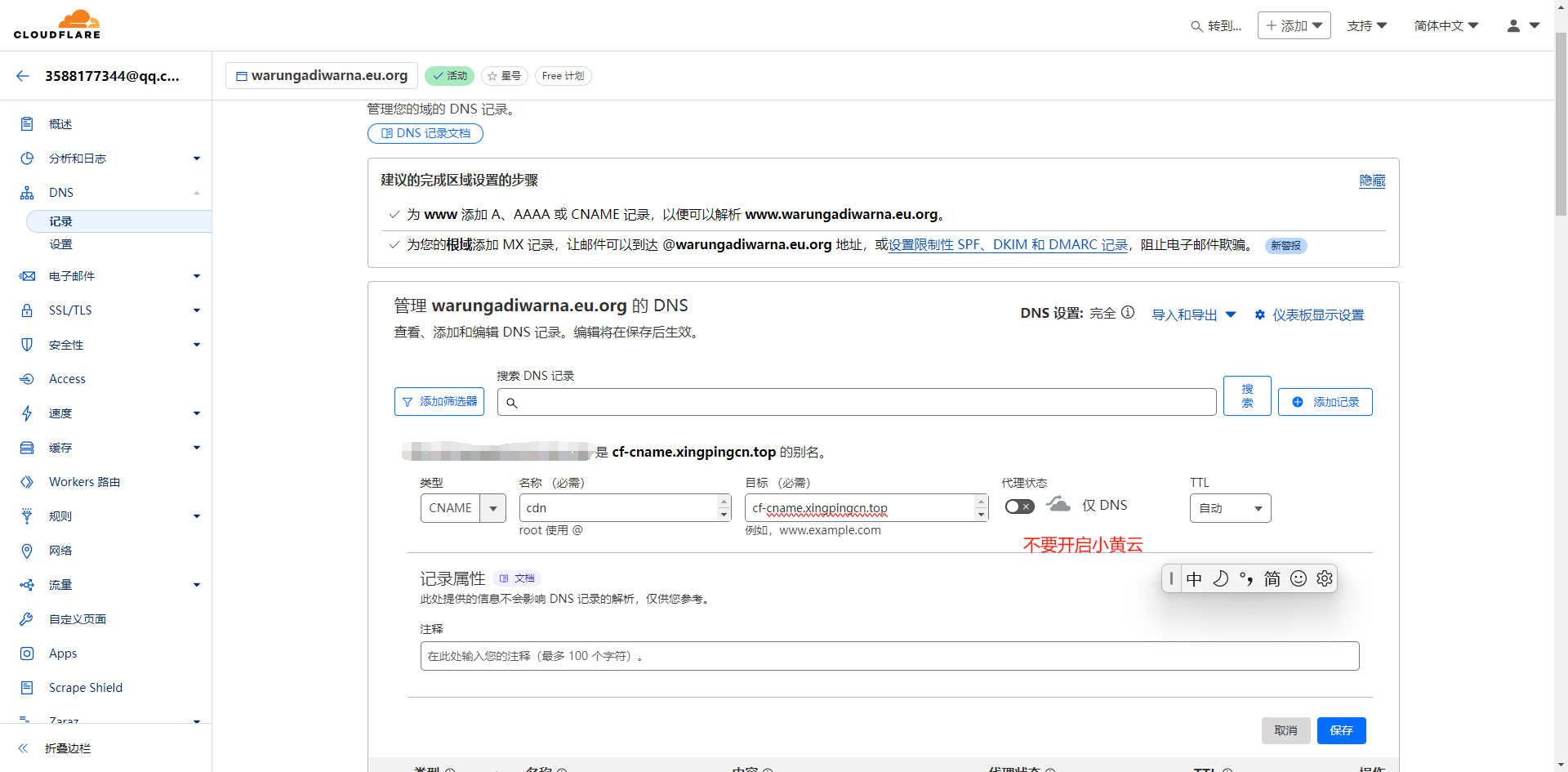
Task: Click the 目标 target field cf-cname.xingpingcn.top
Action: [x=866, y=508]
